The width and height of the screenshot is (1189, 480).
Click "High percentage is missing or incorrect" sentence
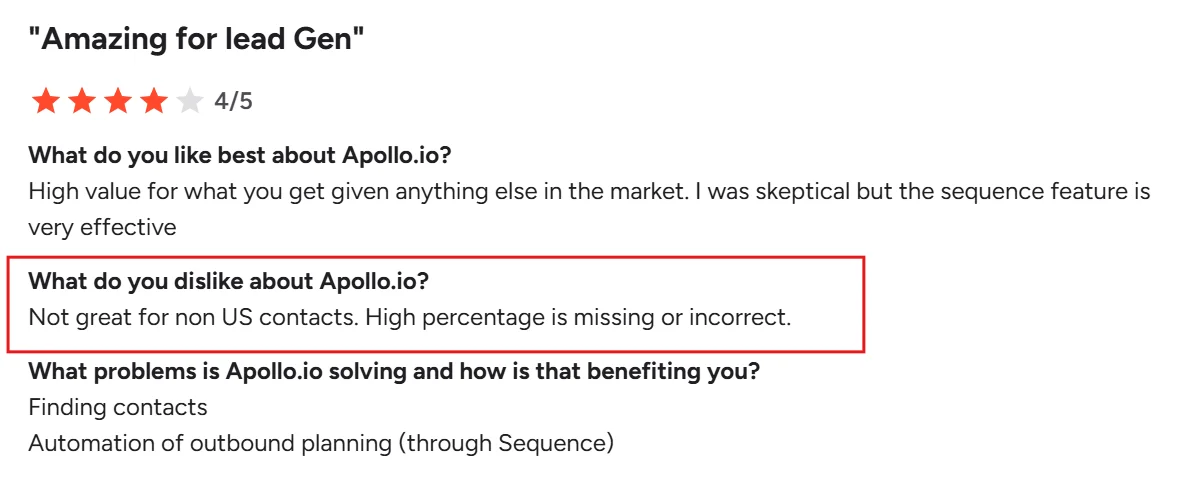[578, 318]
